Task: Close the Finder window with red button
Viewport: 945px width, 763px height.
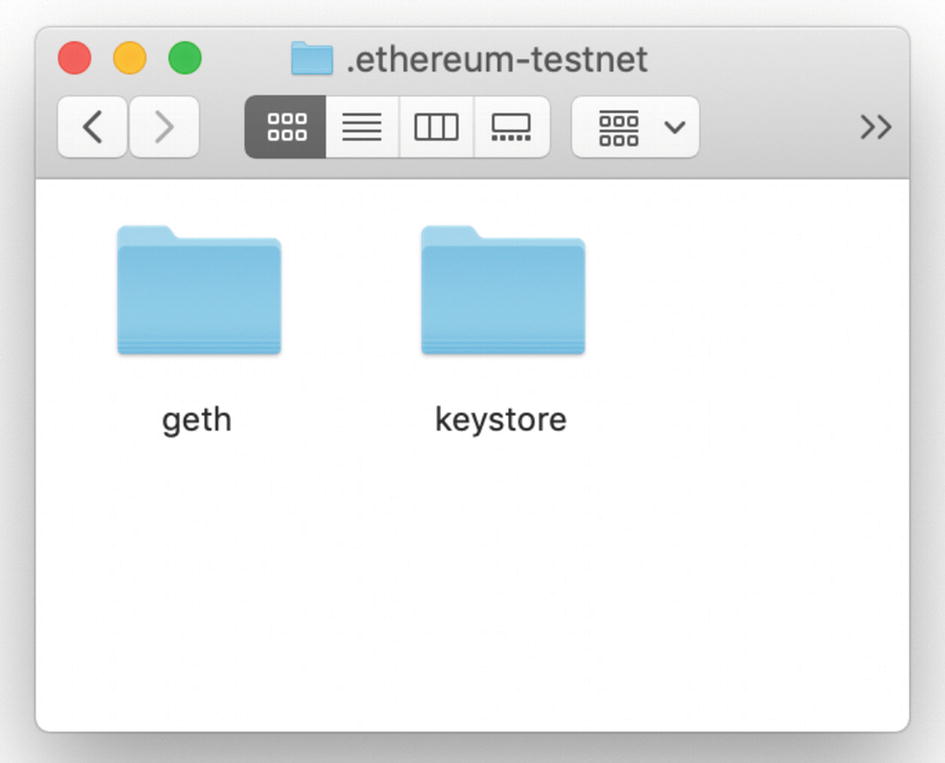Action: coord(75,58)
